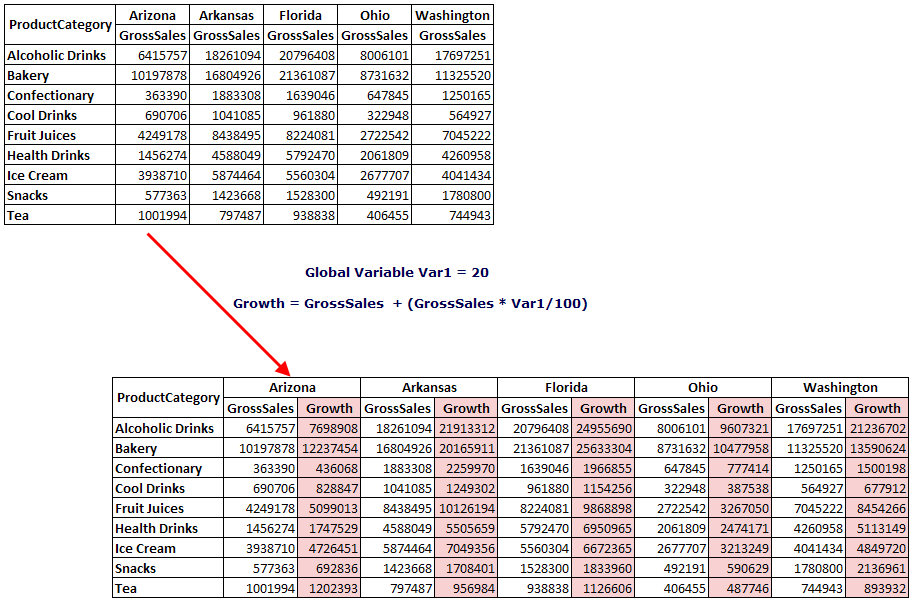The image size is (912, 602).
Task: Pick the cell containing 9868898
Action: click(603, 508)
